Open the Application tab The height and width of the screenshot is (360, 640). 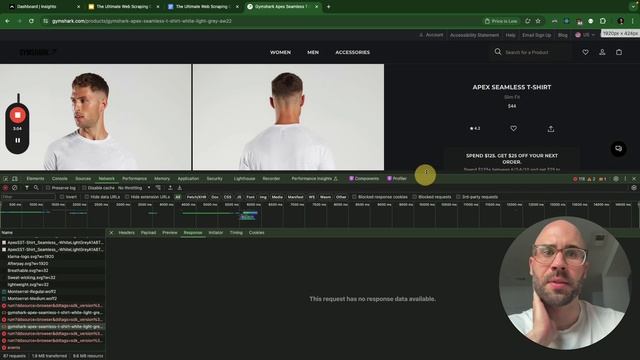tap(188, 179)
